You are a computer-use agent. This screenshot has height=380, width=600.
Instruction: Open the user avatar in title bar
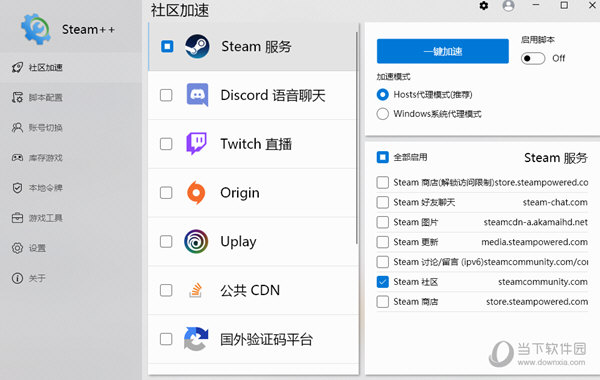pos(508,6)
